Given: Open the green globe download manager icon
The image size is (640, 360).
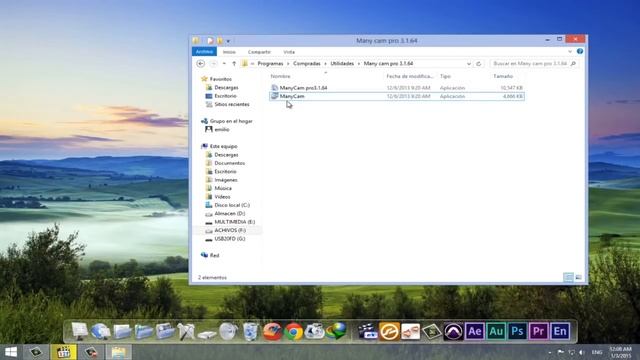Looking at the screenshot, I should pos(336,331).
